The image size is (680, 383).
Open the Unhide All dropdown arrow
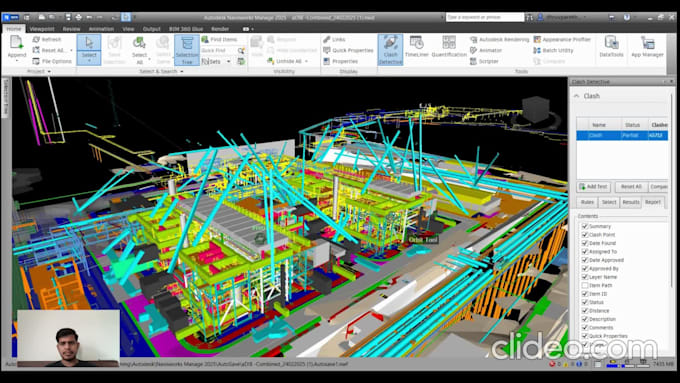click(306, 61)
